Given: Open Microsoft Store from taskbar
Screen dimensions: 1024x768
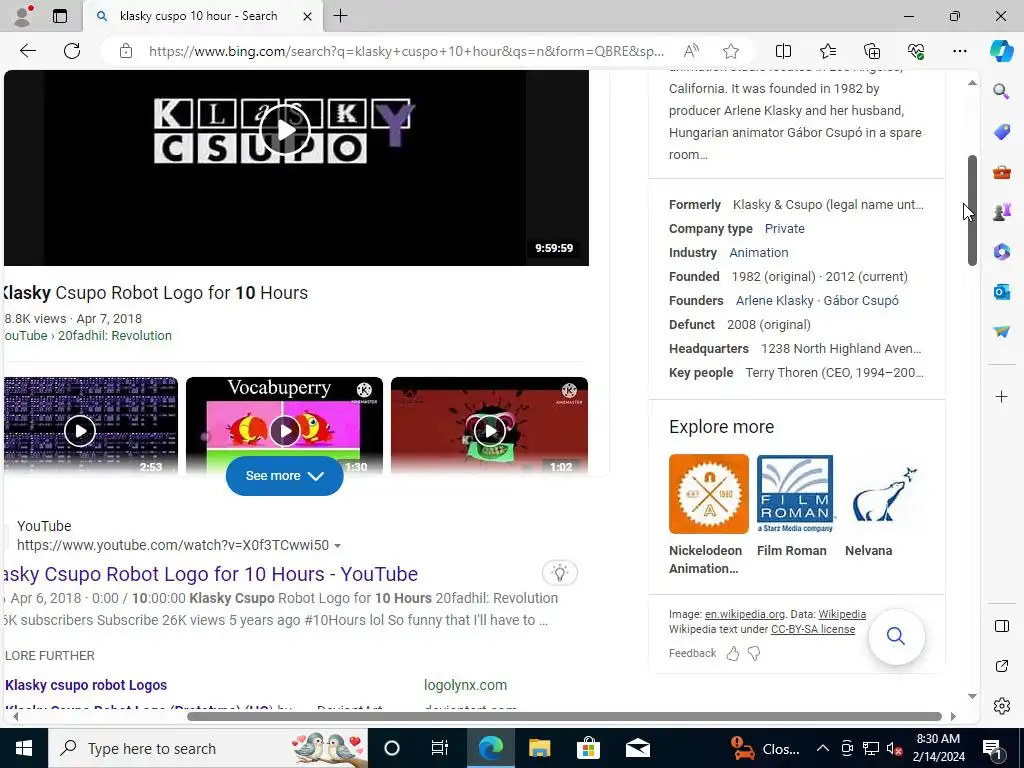Looking at the screenshot, I should 588,748.
